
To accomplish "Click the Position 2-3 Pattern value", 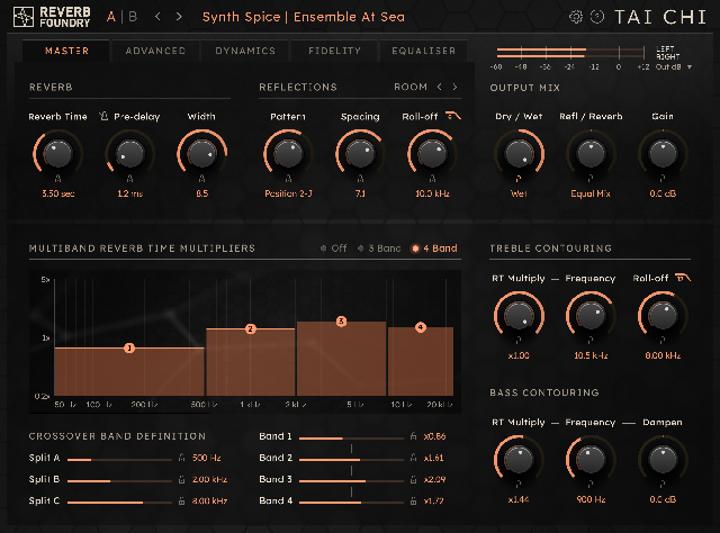I will click(288, 194).
